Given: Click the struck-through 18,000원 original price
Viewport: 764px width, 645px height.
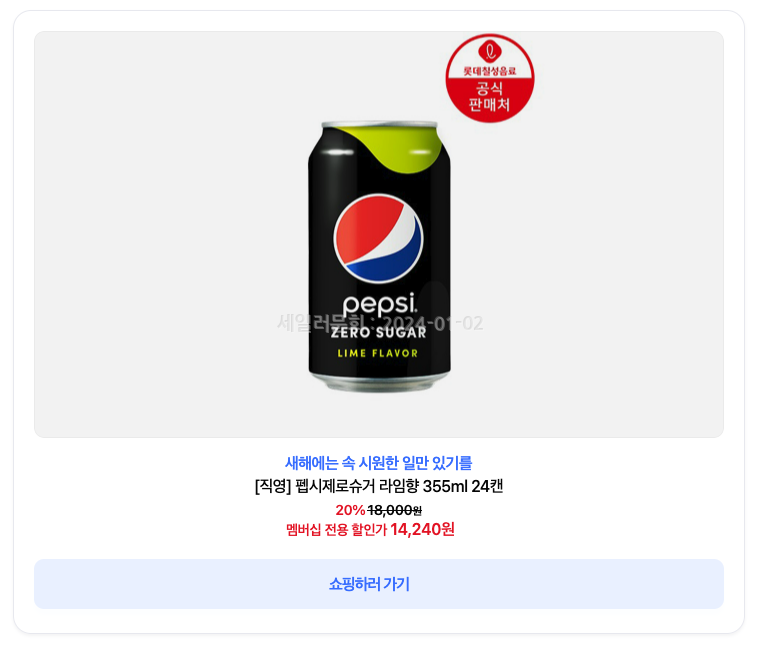Looking at the screenshot, I should pos(394,510).
